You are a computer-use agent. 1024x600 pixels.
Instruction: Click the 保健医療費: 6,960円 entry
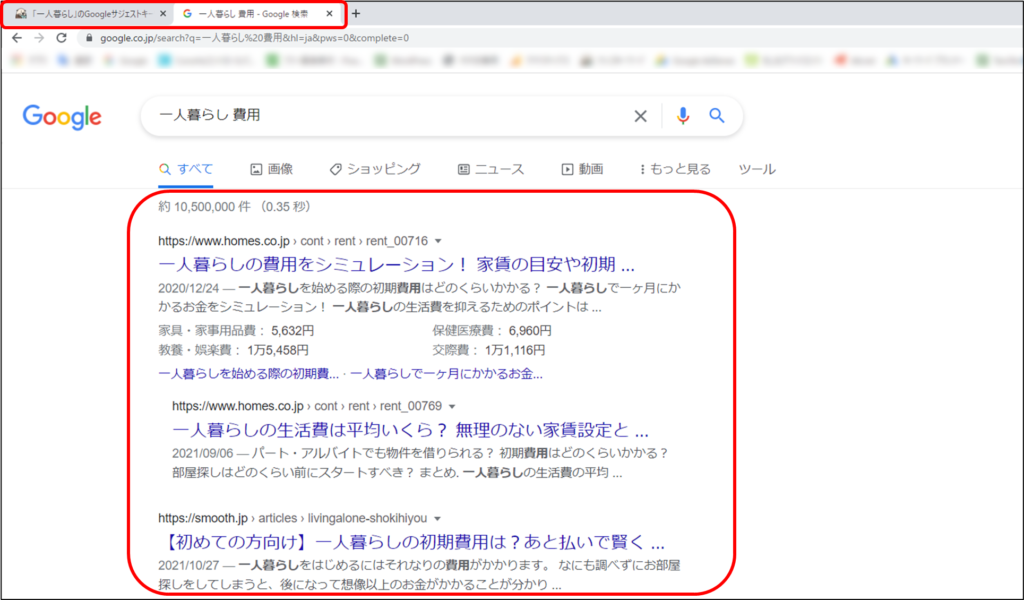coord(492,331)
